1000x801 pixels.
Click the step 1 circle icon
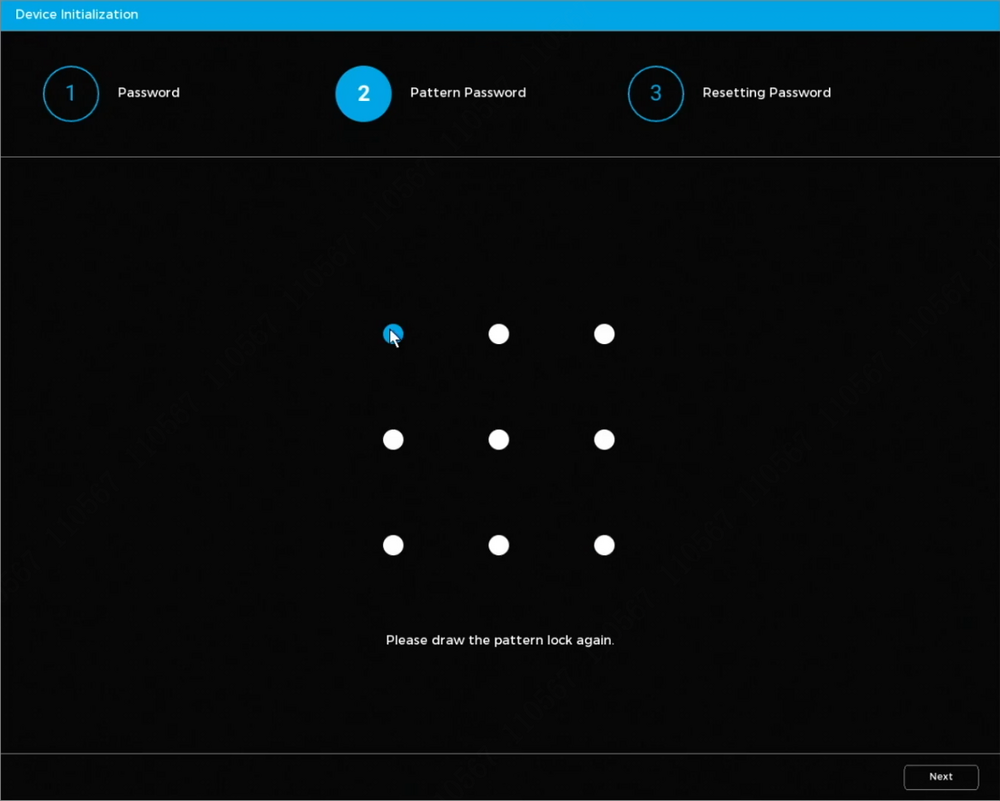point(71,94)
